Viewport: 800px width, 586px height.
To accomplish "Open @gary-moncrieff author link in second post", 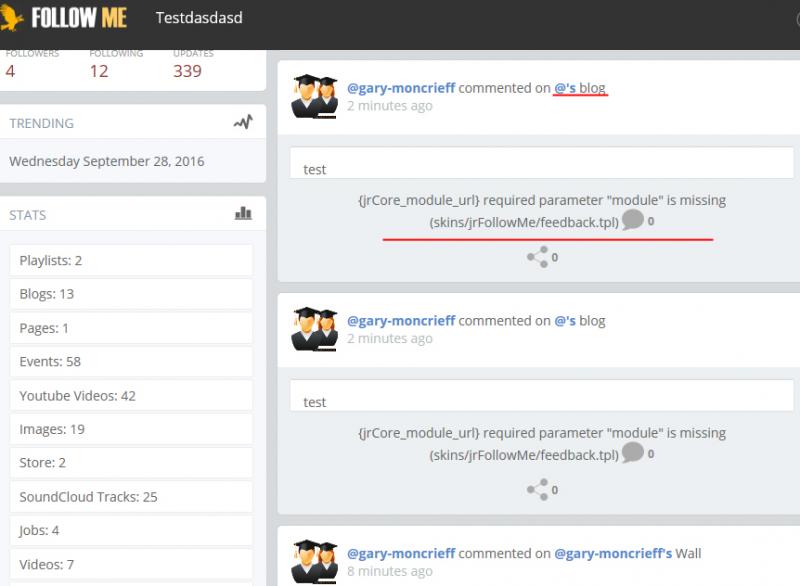I will pos(401,321).
